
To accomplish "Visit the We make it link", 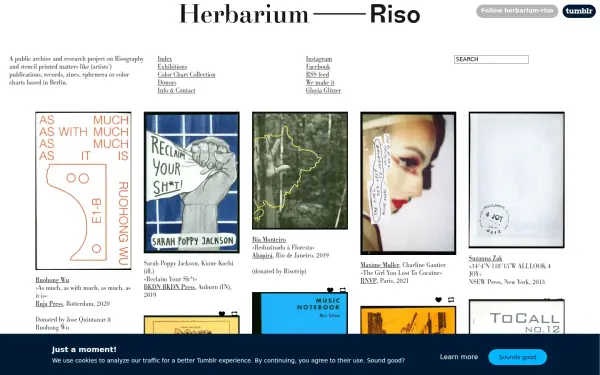I will [320, 83].
